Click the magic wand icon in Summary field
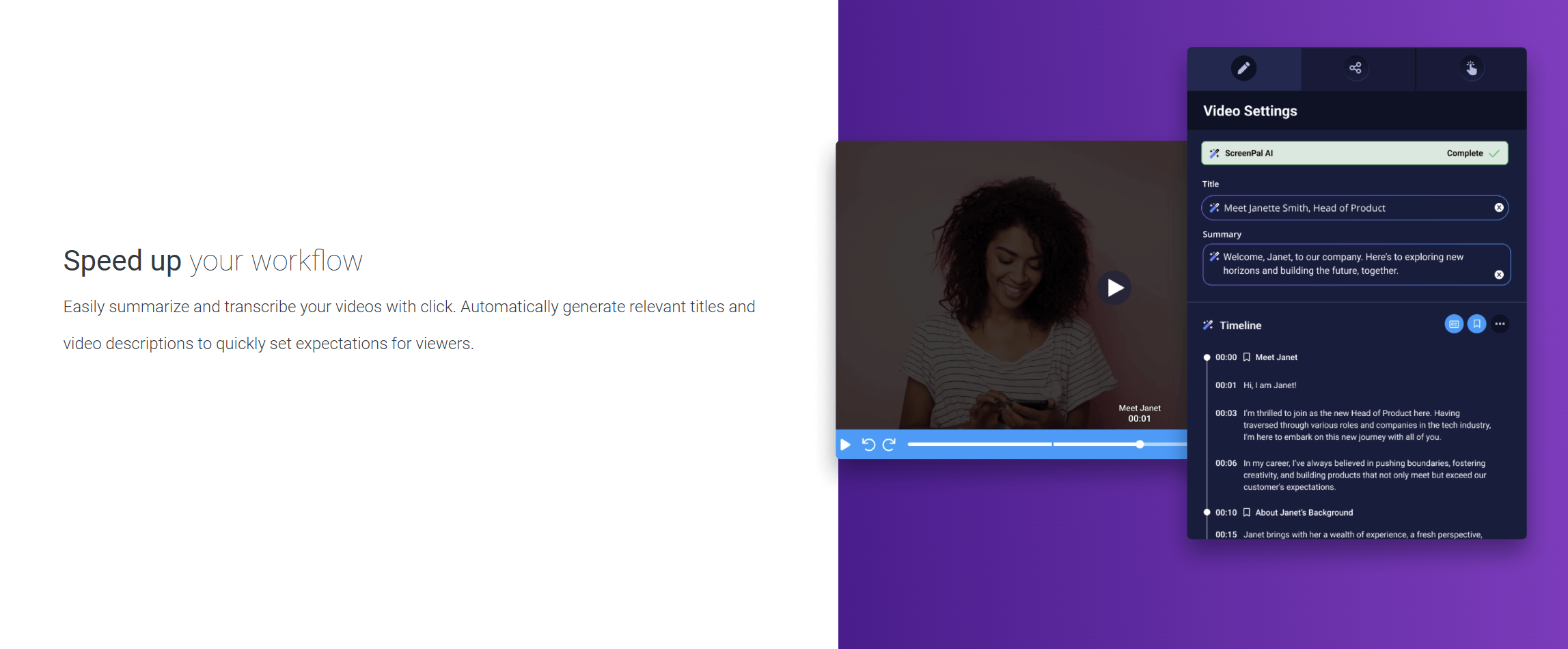Image resolution: width=1568 pixels, height=649 pixels. click(x=1214, y=257)
